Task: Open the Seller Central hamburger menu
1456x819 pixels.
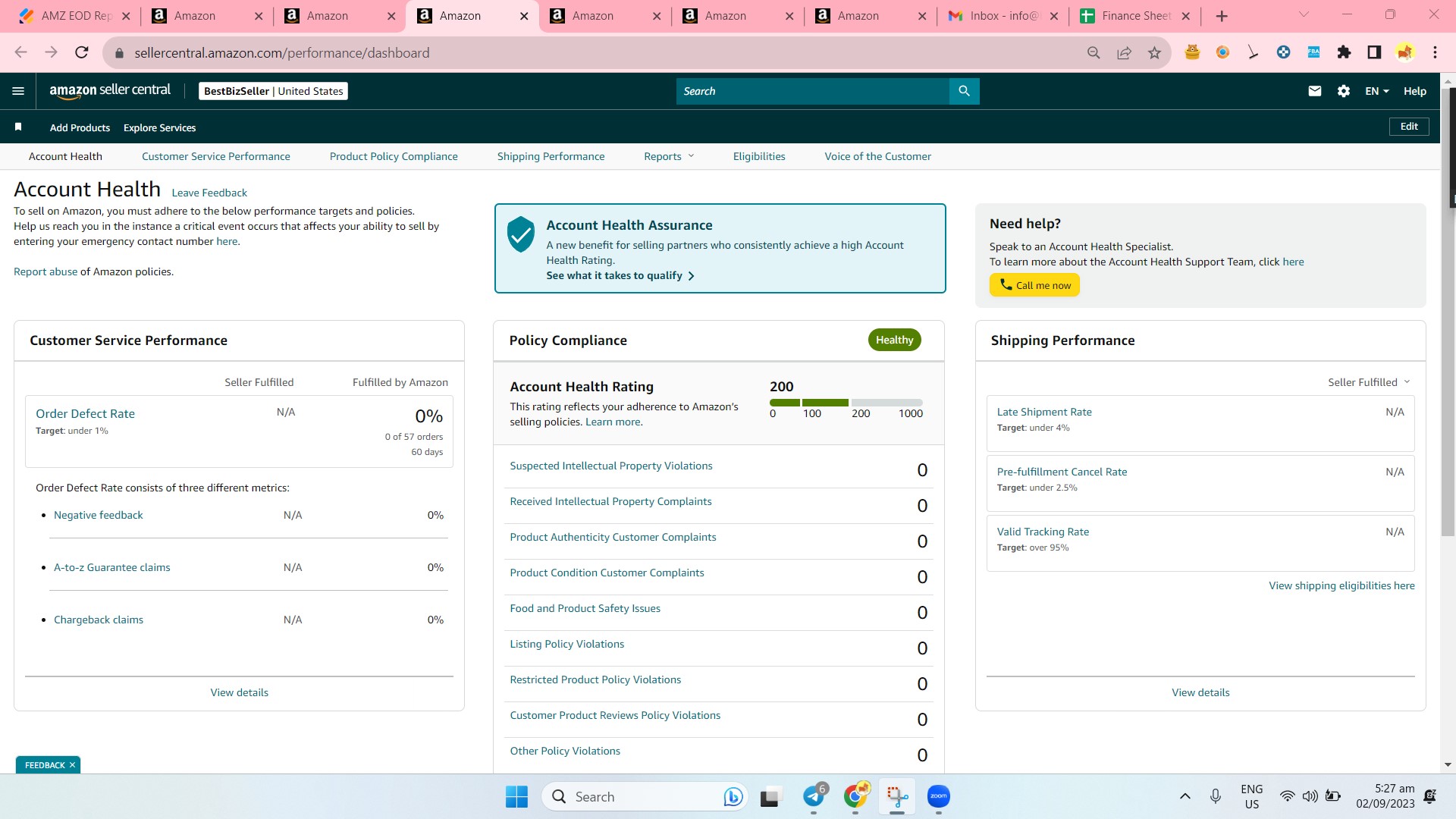Action: pos(18,91)
